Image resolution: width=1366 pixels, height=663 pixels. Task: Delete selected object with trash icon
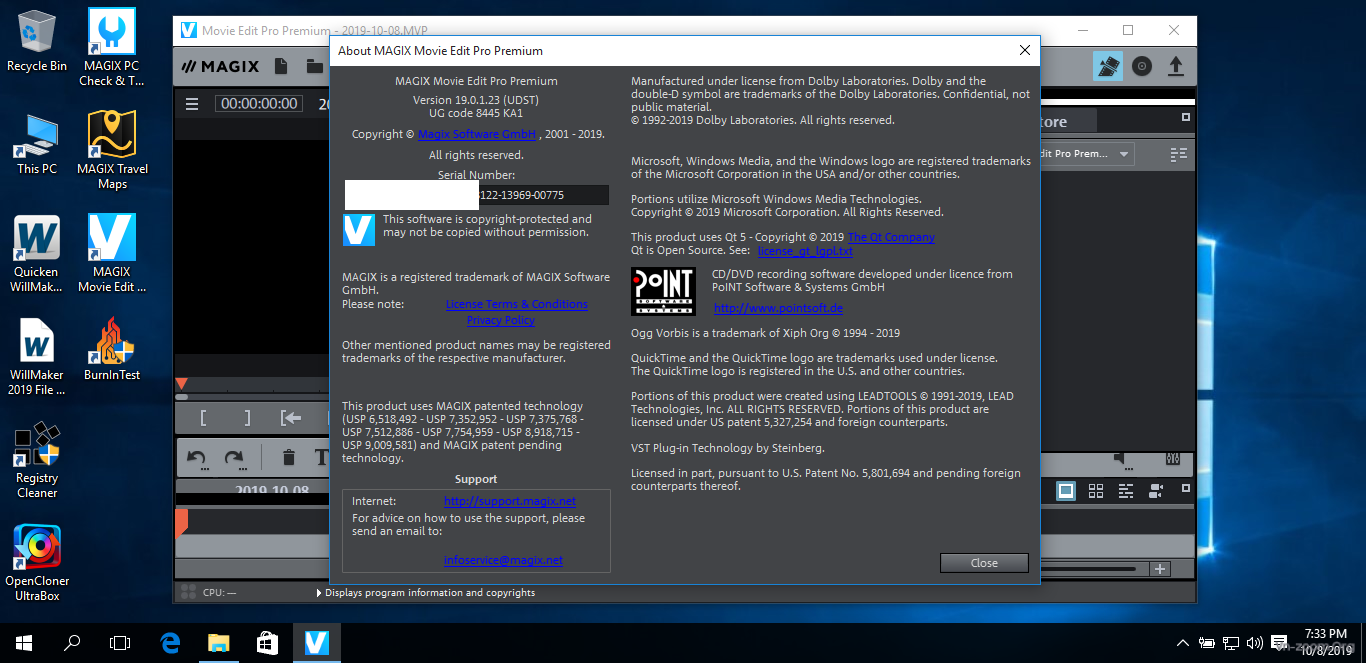(x=289, y=458)
